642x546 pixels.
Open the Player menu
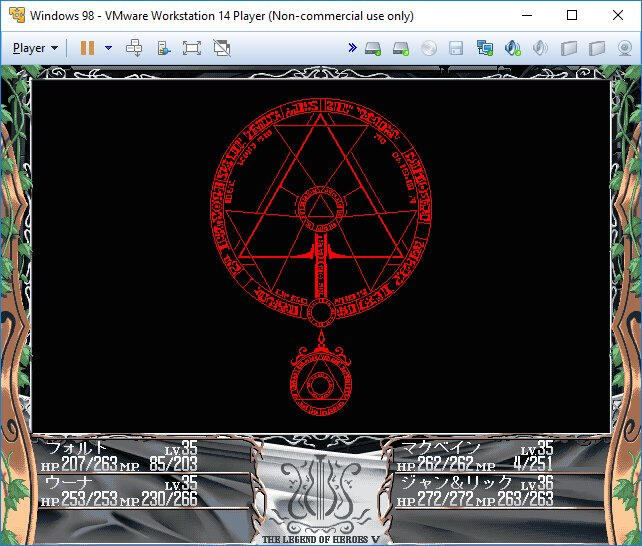click(35, 48)
